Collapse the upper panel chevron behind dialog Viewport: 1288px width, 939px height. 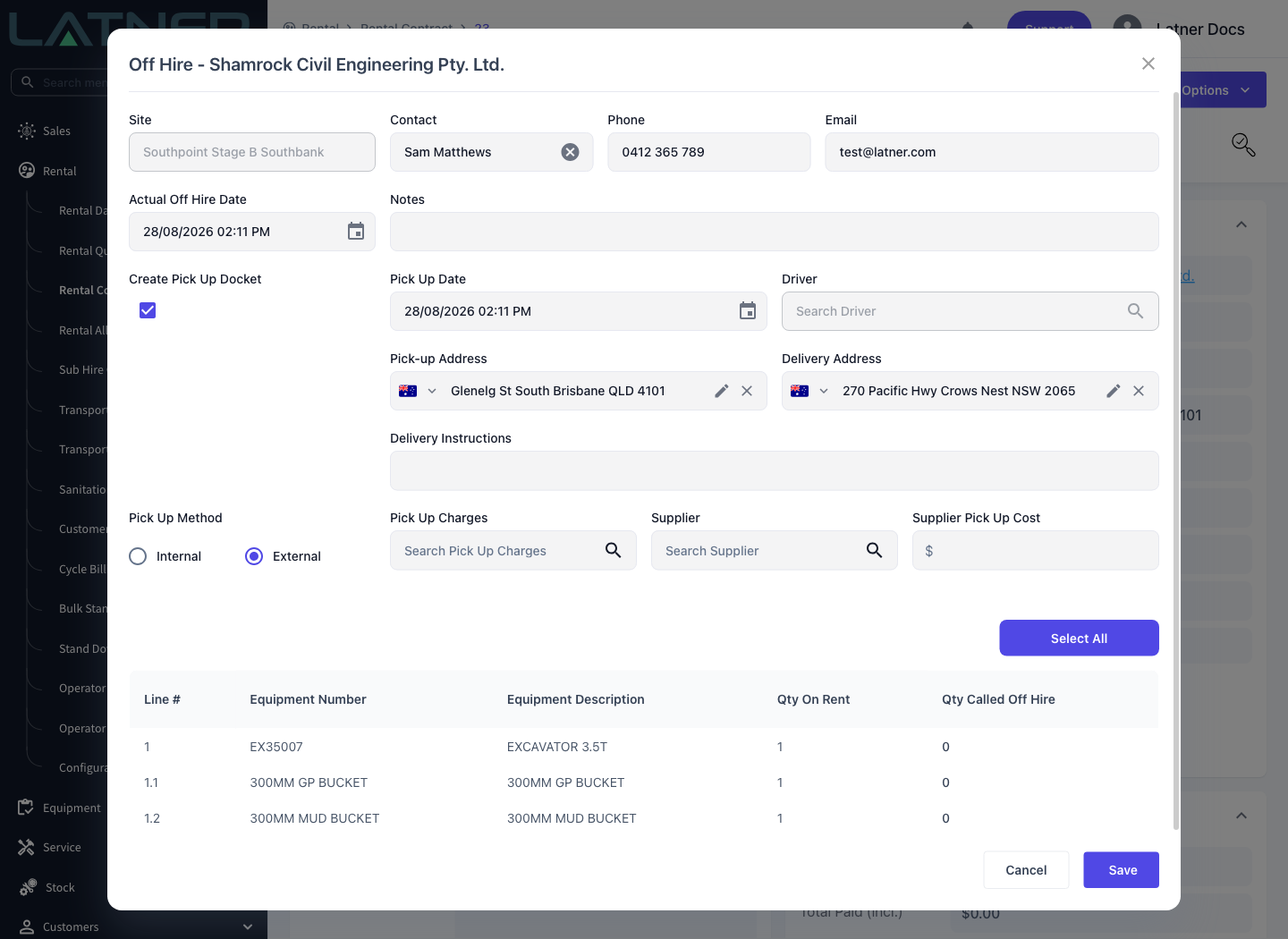(1241, 224)
